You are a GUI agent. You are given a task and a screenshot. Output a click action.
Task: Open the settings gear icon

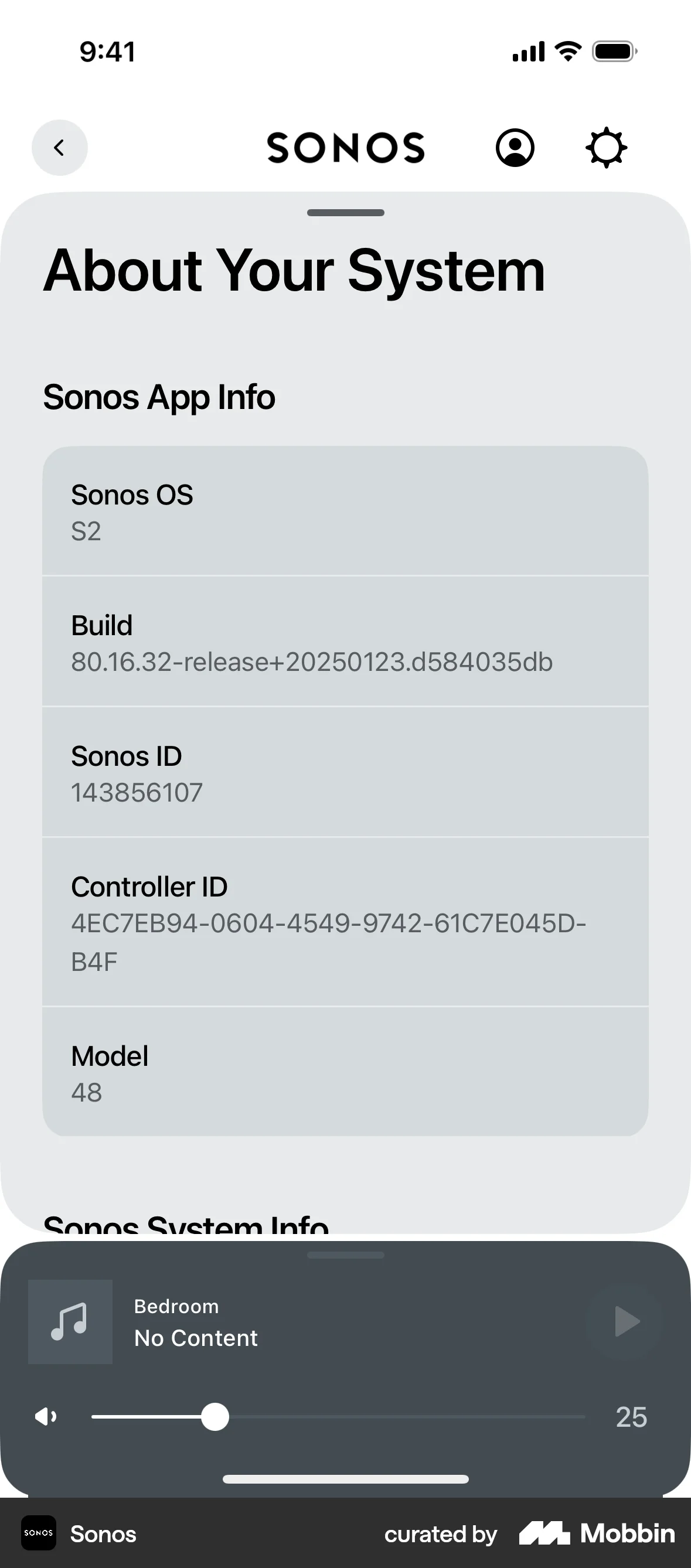pyautogui.click(x=607, y=146)
